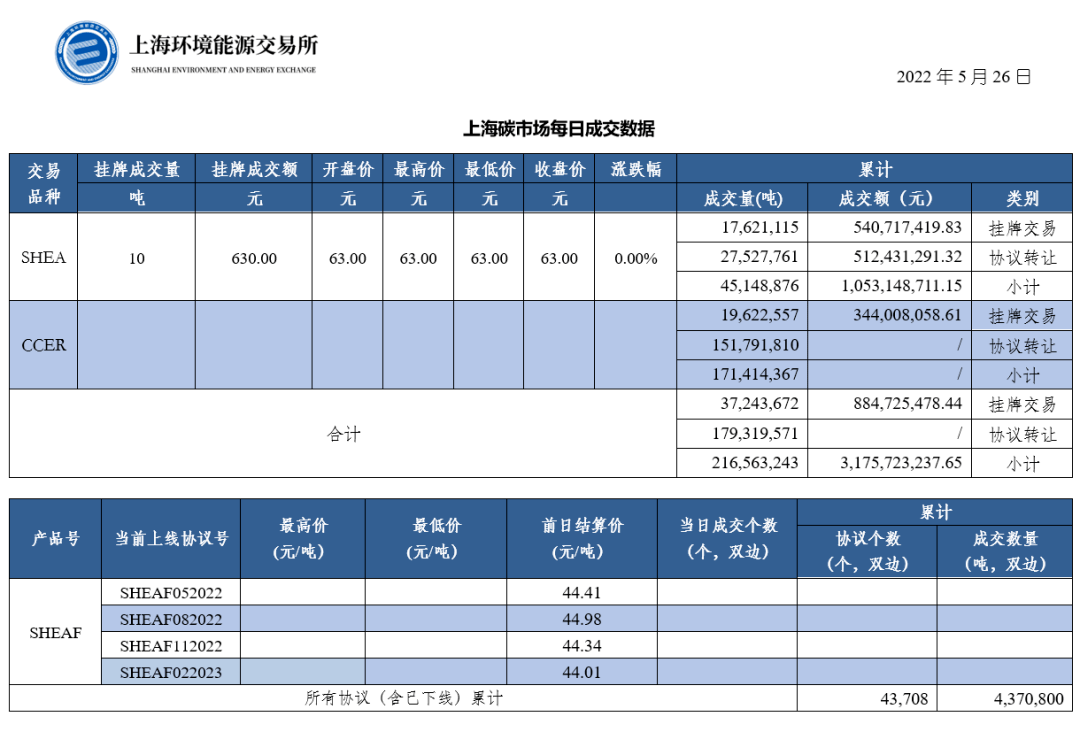Select the SHEA trading product label
This screenshot has width=1080, height=755.
42,257
